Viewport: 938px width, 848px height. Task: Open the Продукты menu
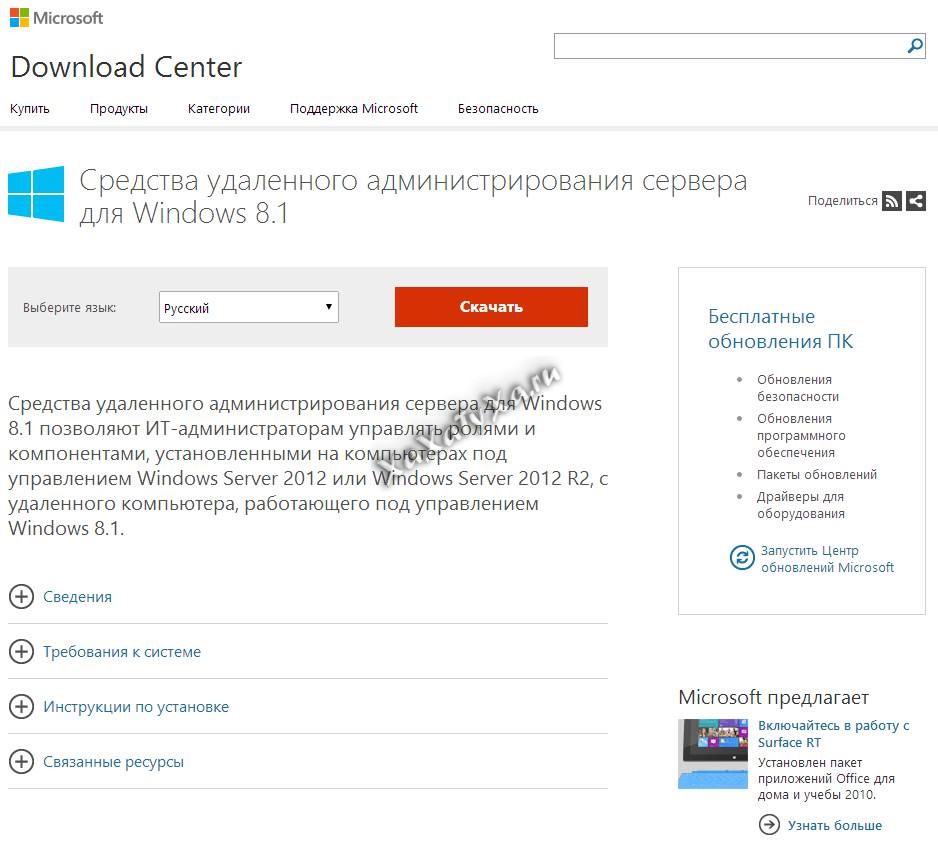pos(118,109)
